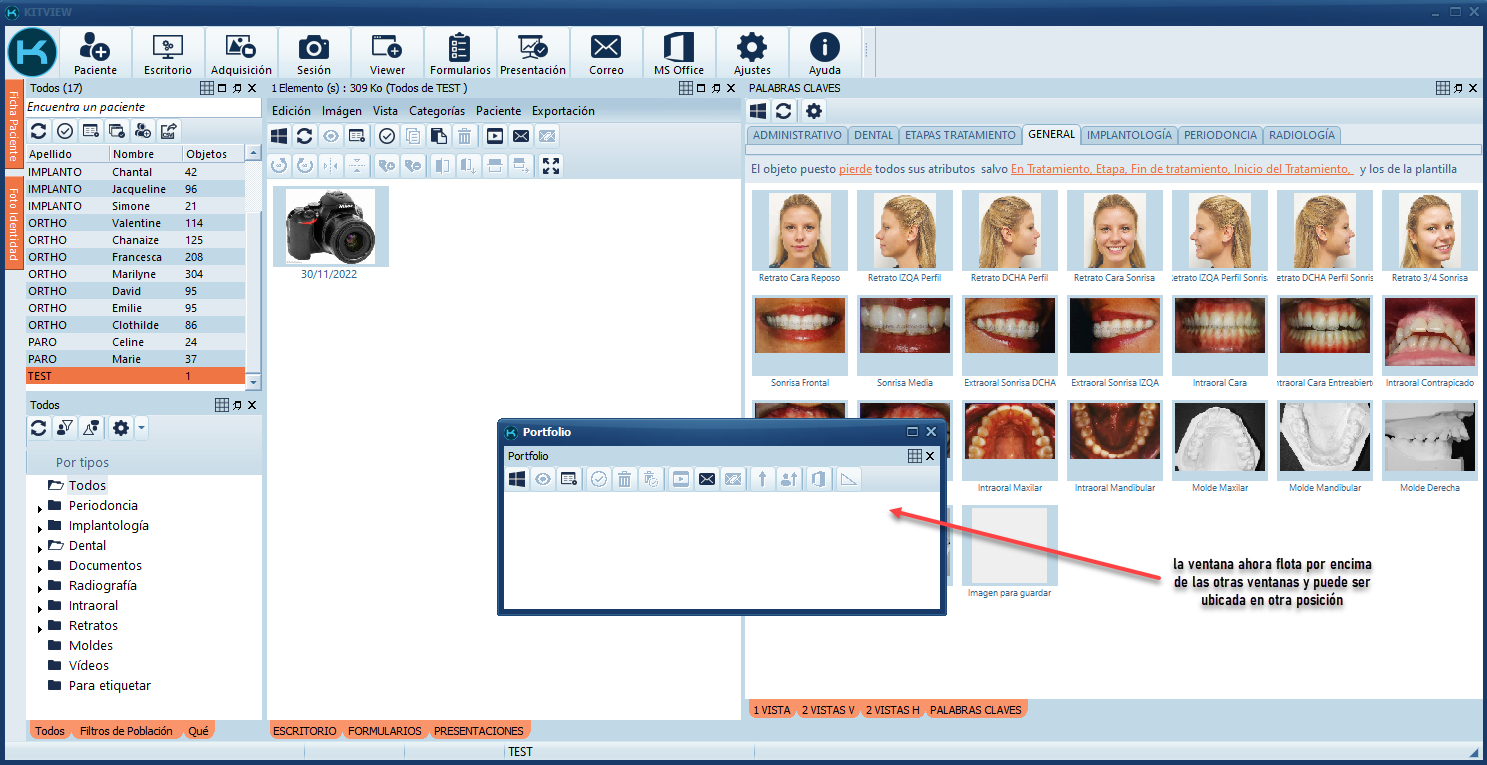Toggle the person filter icon in the Todos panel
Screen dimensions: 1487x765
[65, 428]
